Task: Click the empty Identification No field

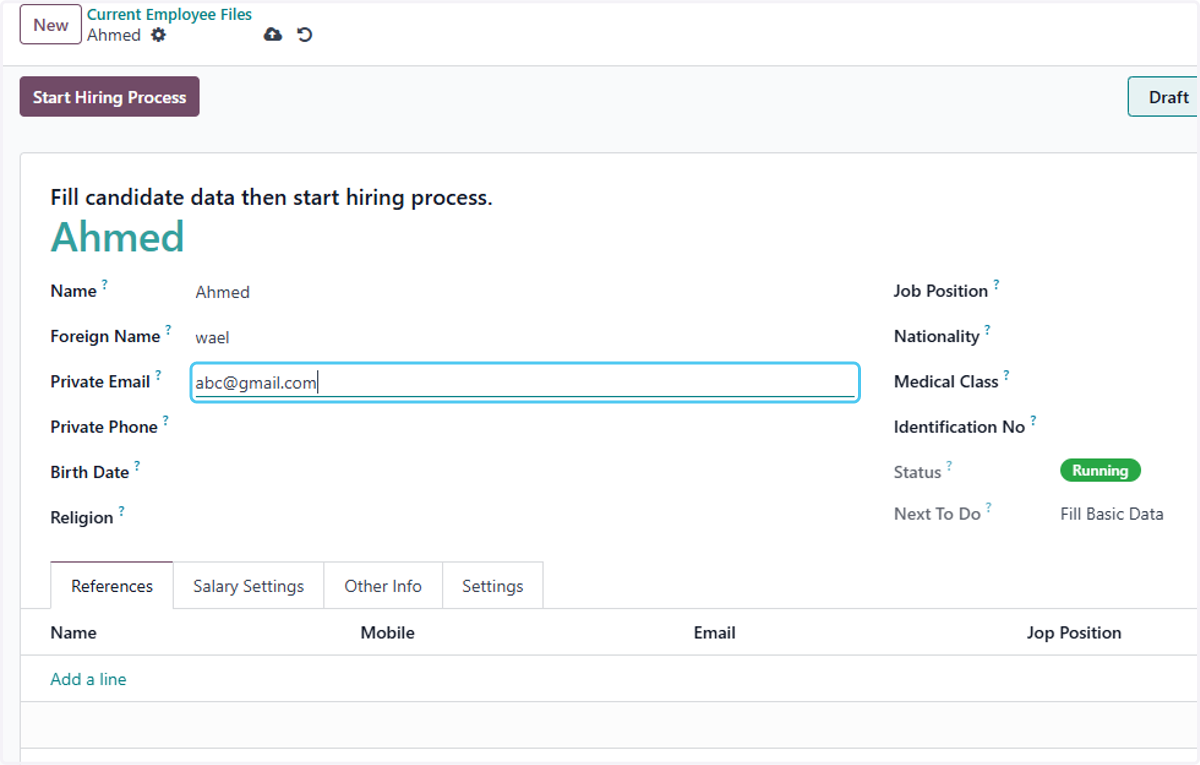Action: pyautogui.click(x=1130, y=427)
